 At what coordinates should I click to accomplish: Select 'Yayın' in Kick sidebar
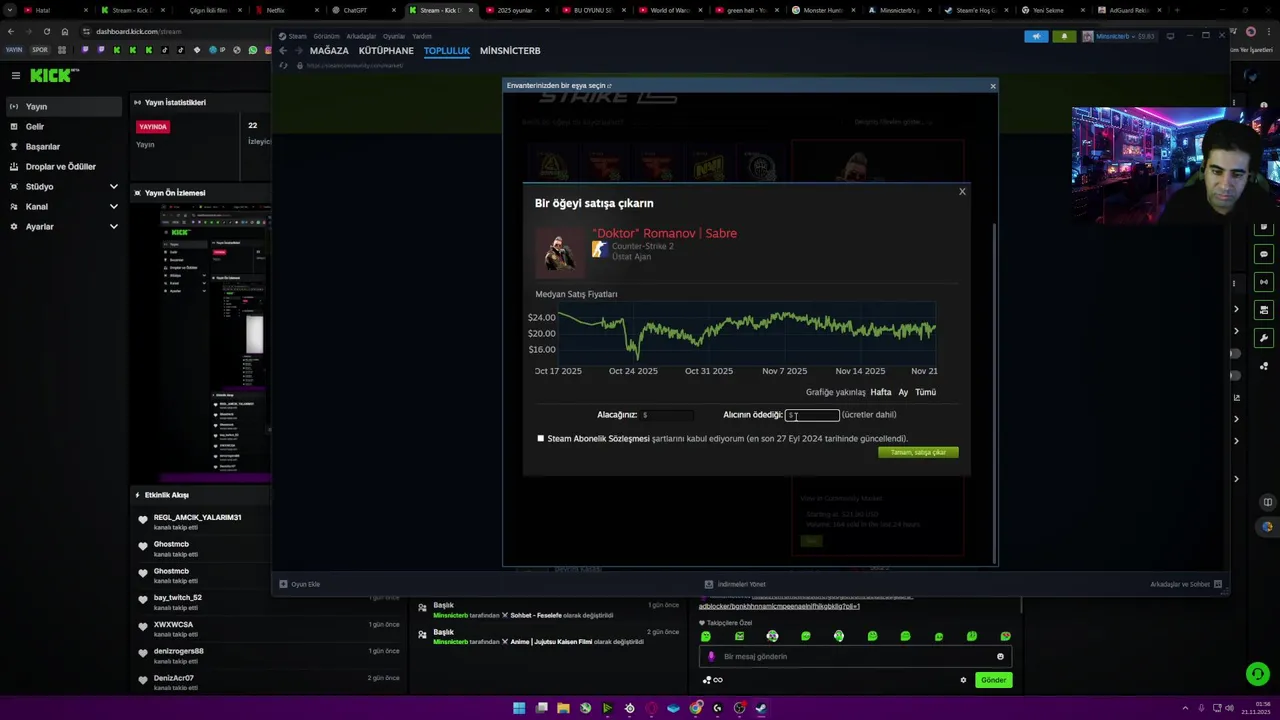coord(64,106)
